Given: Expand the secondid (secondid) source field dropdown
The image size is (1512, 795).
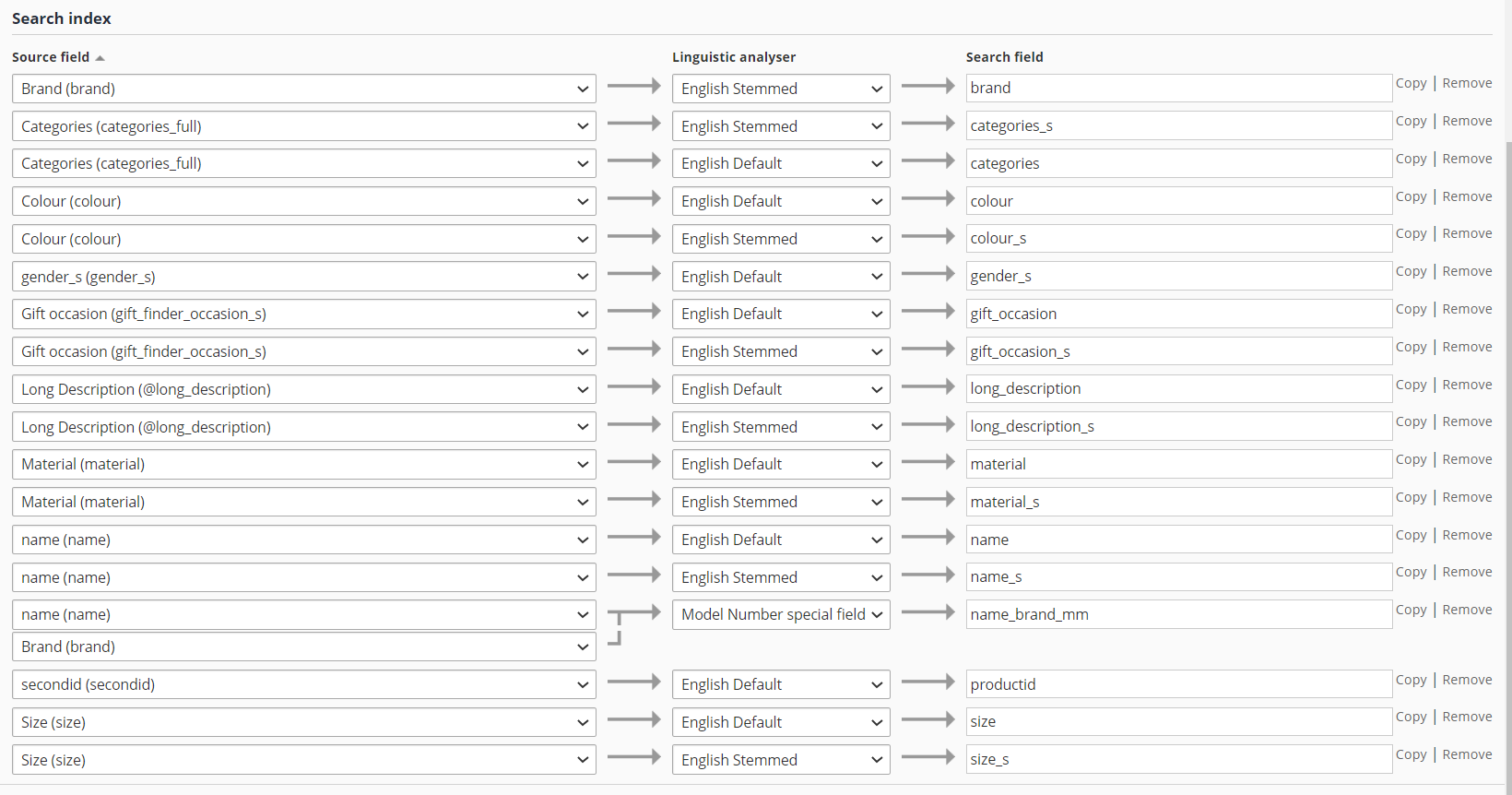Looking at the screenshot, I should pyautogui.click(x=303, y=684).
